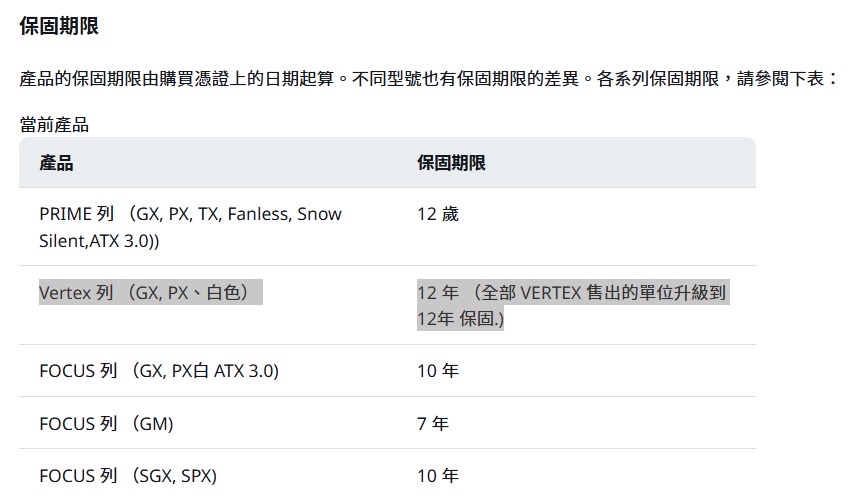Click the 當前產品 label above the table
This screenshot has height=499, width=856.
click(x=54, y=125)
